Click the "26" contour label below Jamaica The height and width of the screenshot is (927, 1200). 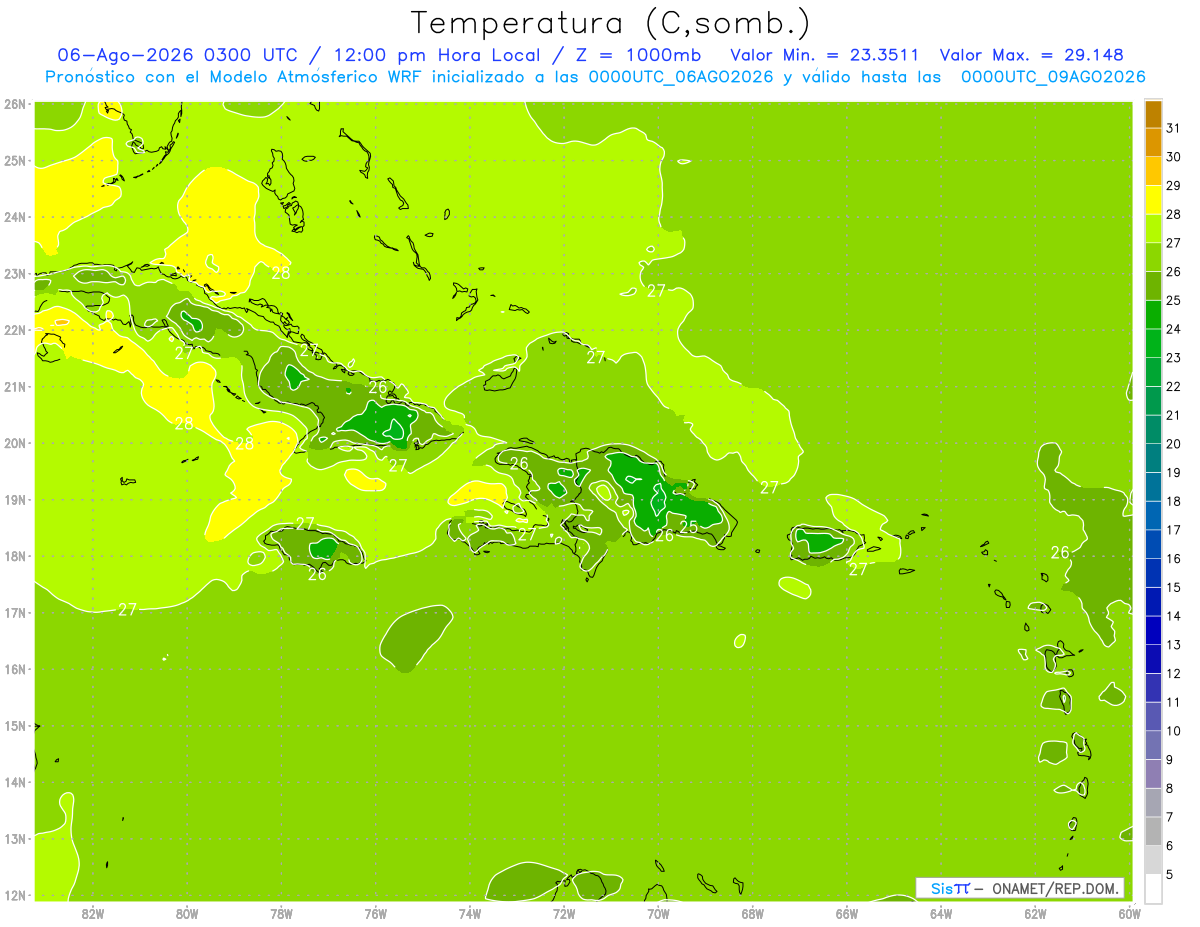click(x=317, y=574)
